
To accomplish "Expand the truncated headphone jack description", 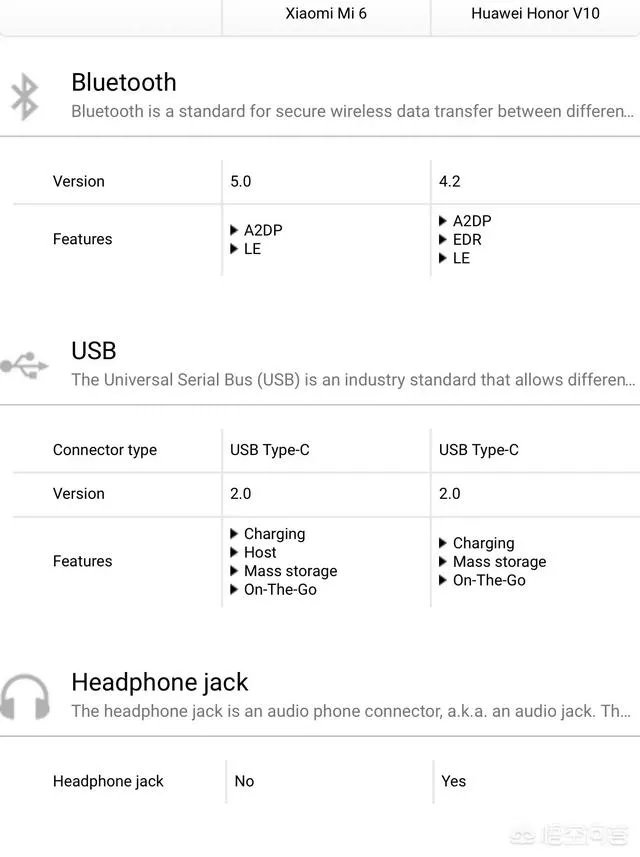I will click(x=352, y=711).
